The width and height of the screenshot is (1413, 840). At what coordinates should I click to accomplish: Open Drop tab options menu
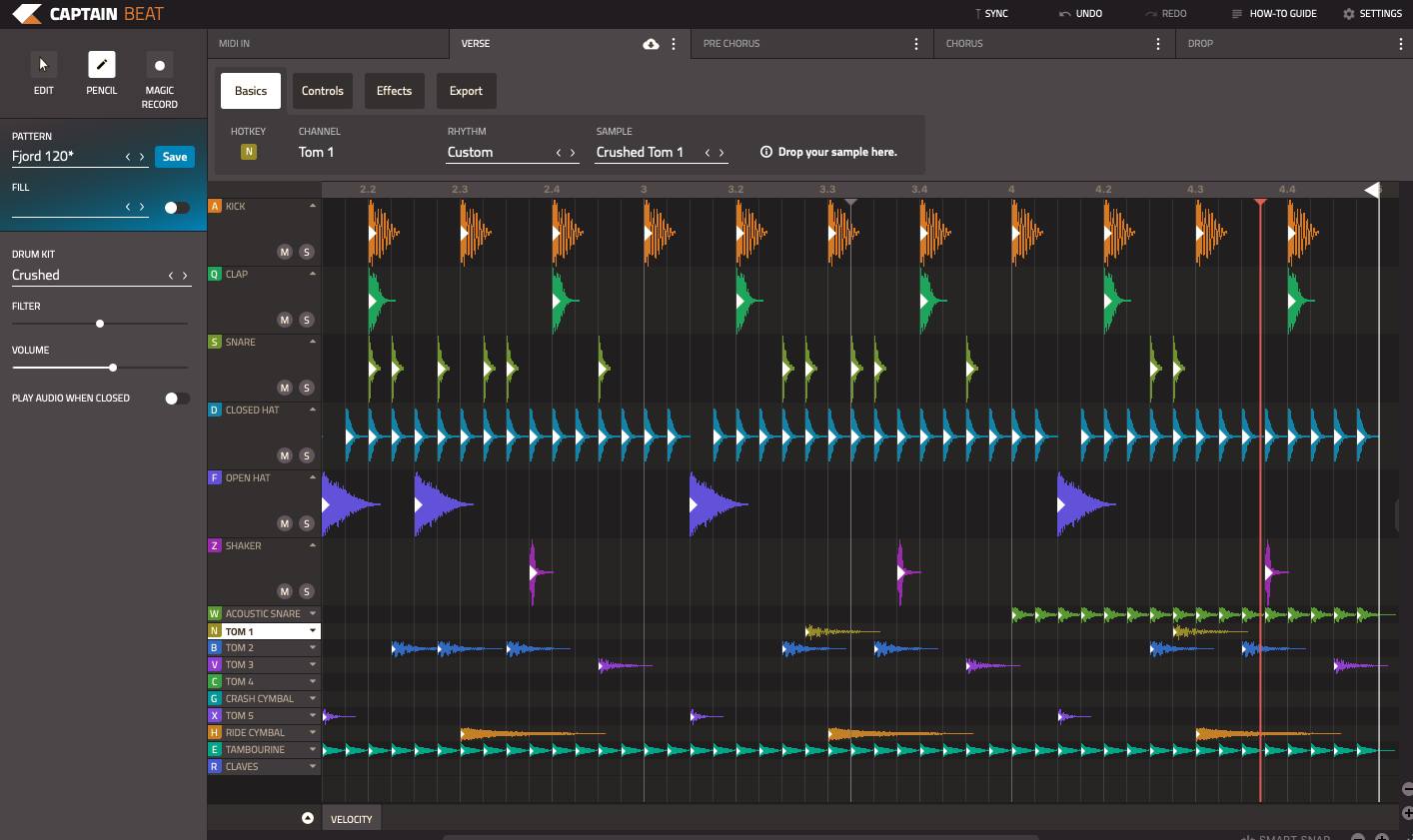point(1401,44)
